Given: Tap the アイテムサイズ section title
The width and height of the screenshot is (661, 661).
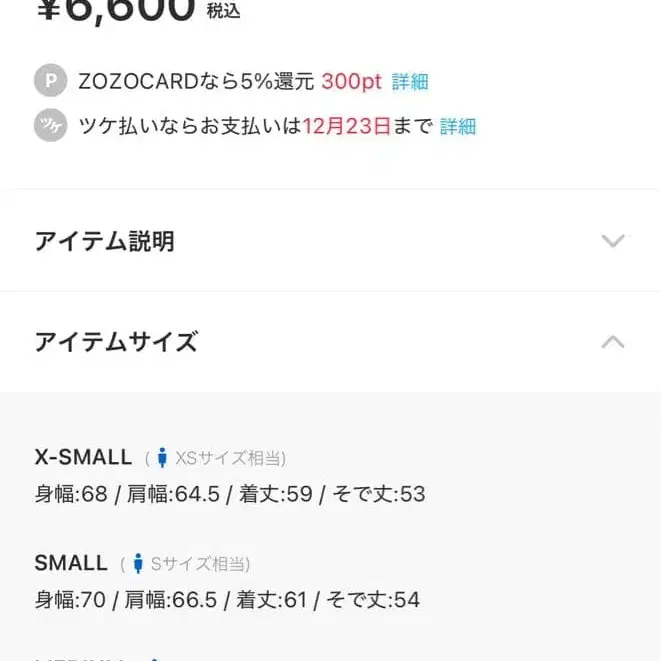Looking at the screenshot, I should tap(116, 342).
